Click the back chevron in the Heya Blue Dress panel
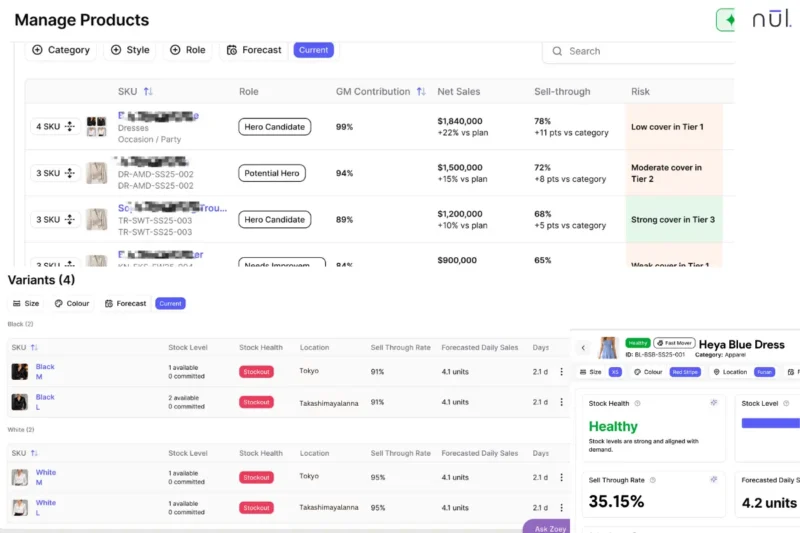The height and width of the screenshot is (533, 800). click(x=583, y=348)
